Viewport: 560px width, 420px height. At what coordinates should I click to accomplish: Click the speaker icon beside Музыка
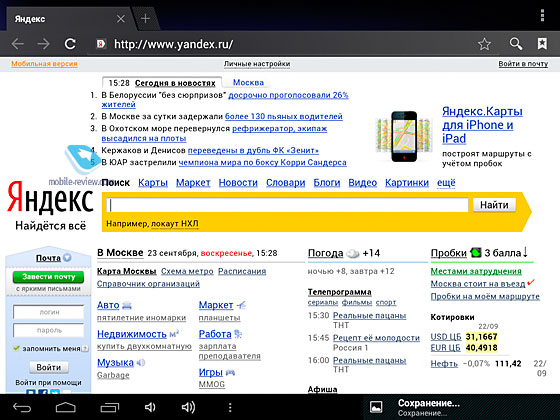(x=141, y=363)
